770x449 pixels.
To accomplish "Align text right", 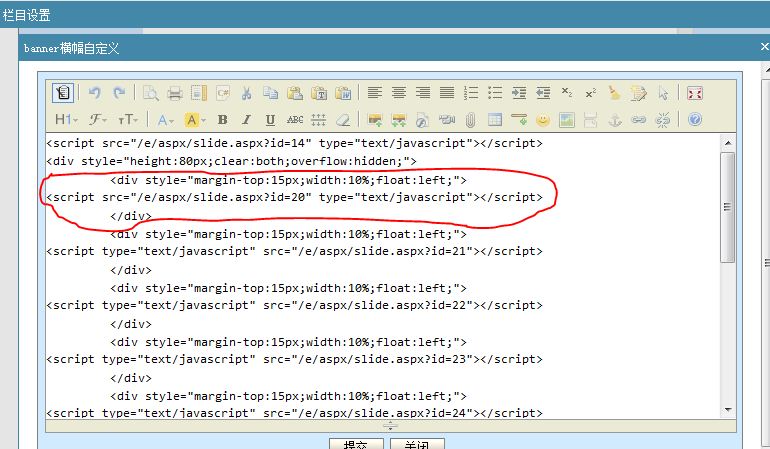I will point(423,93).
